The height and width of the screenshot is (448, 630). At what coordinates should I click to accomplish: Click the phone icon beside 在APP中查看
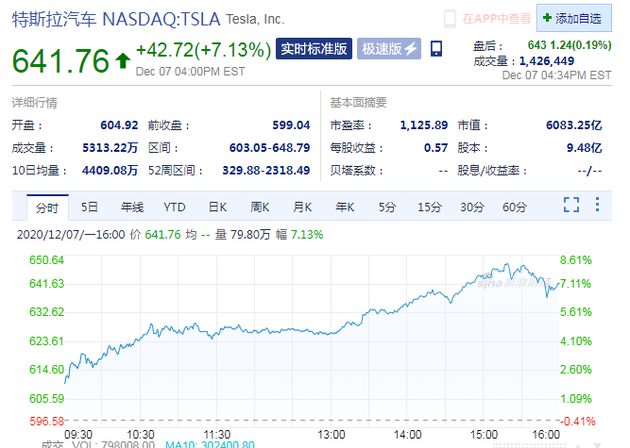[x=450, y=19]
